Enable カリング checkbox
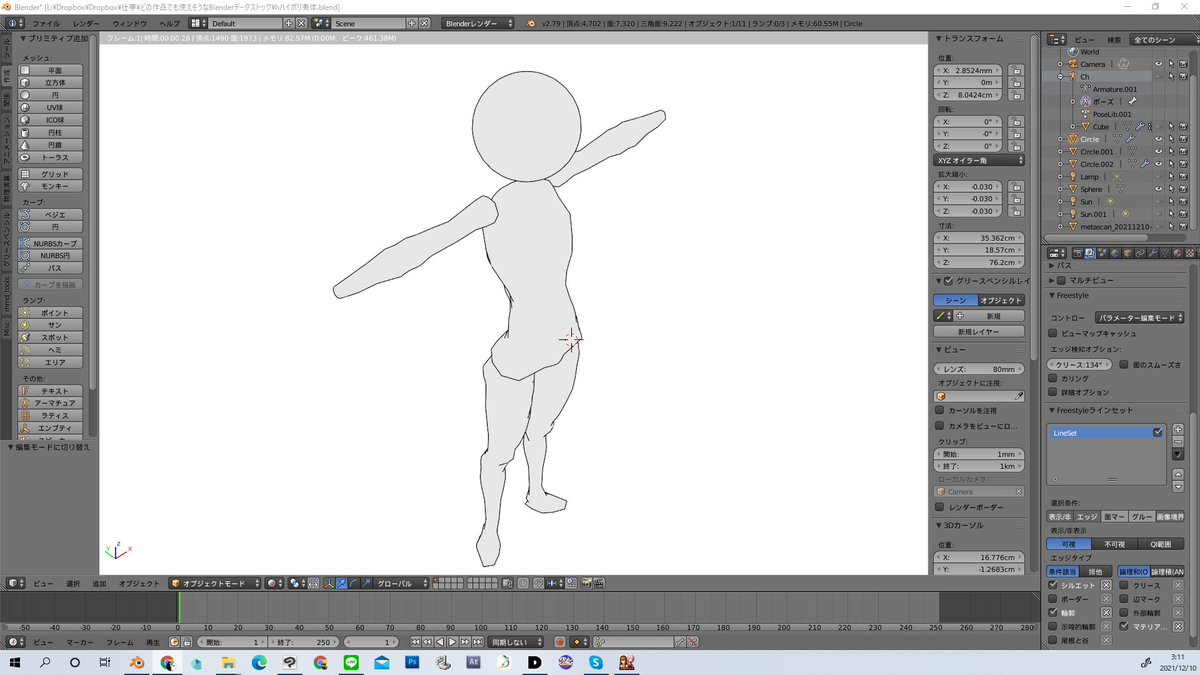Viewport: 1200px width, 675px height. [x=1053, y=379]
